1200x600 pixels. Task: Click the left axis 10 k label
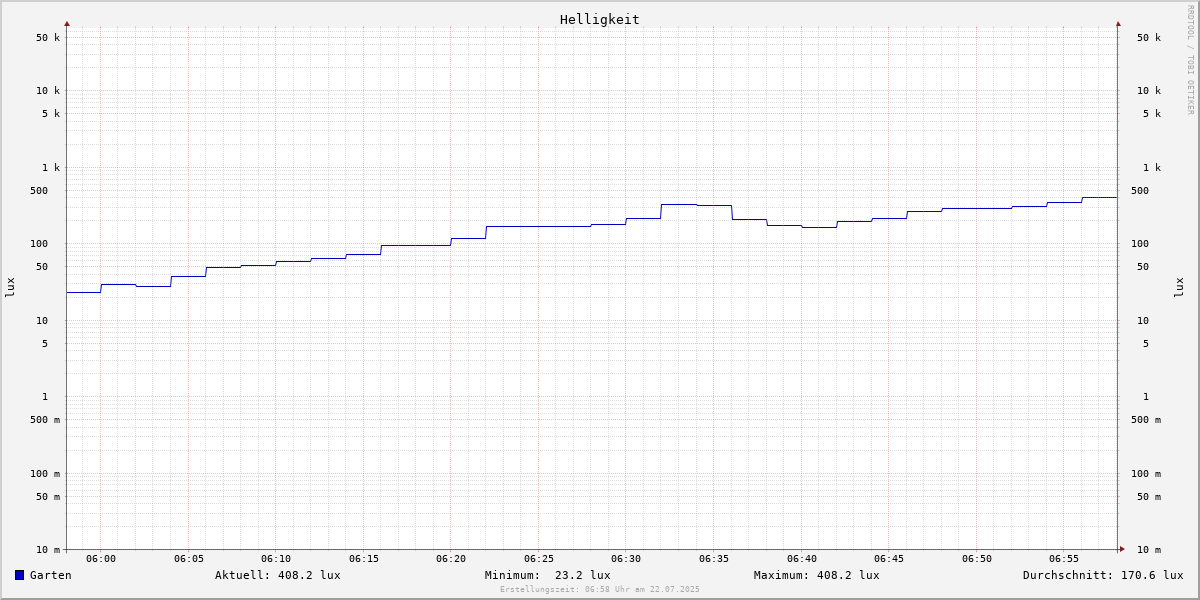48,91
